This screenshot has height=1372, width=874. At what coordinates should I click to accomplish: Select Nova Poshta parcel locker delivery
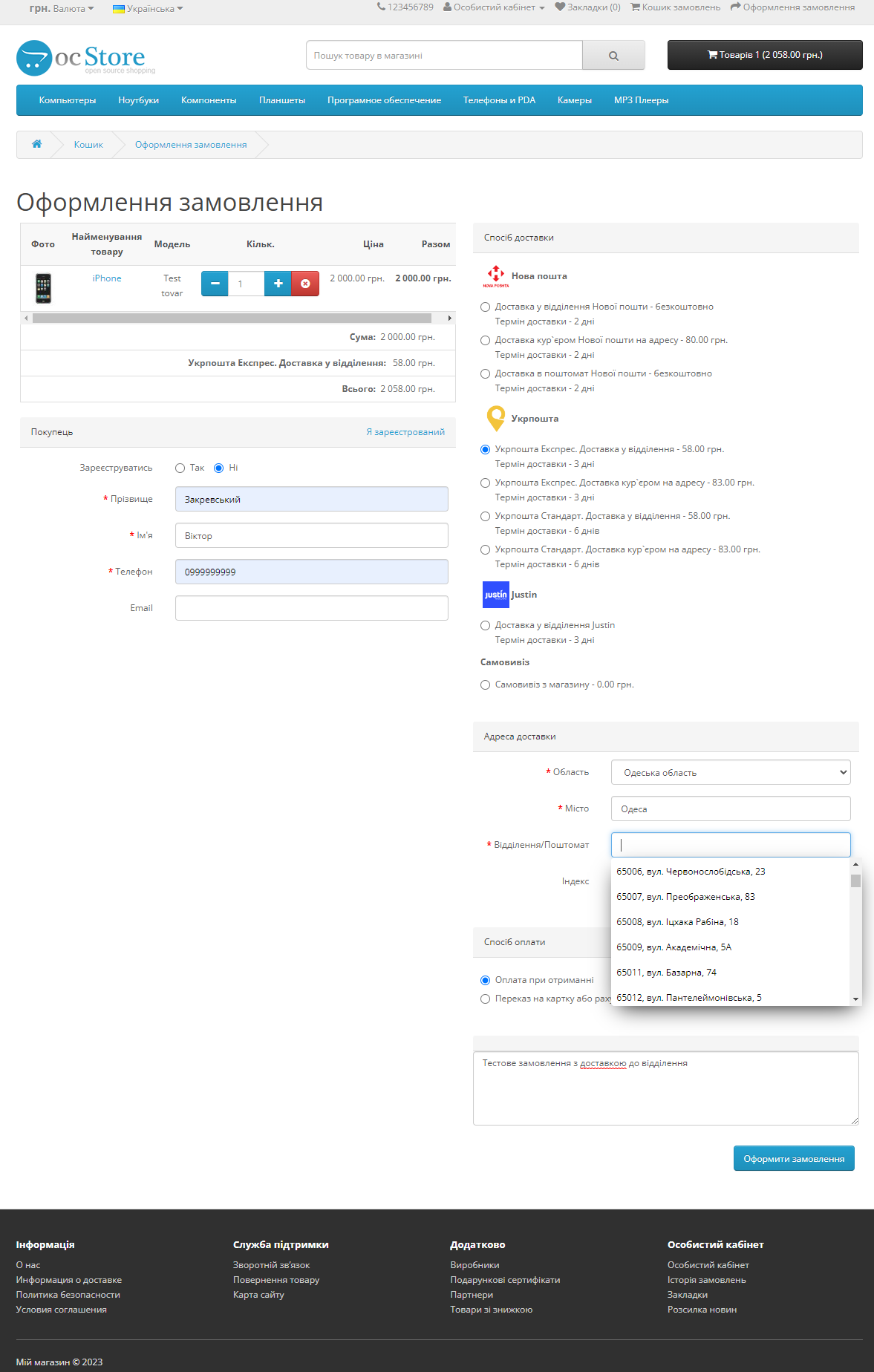point(486,373)
